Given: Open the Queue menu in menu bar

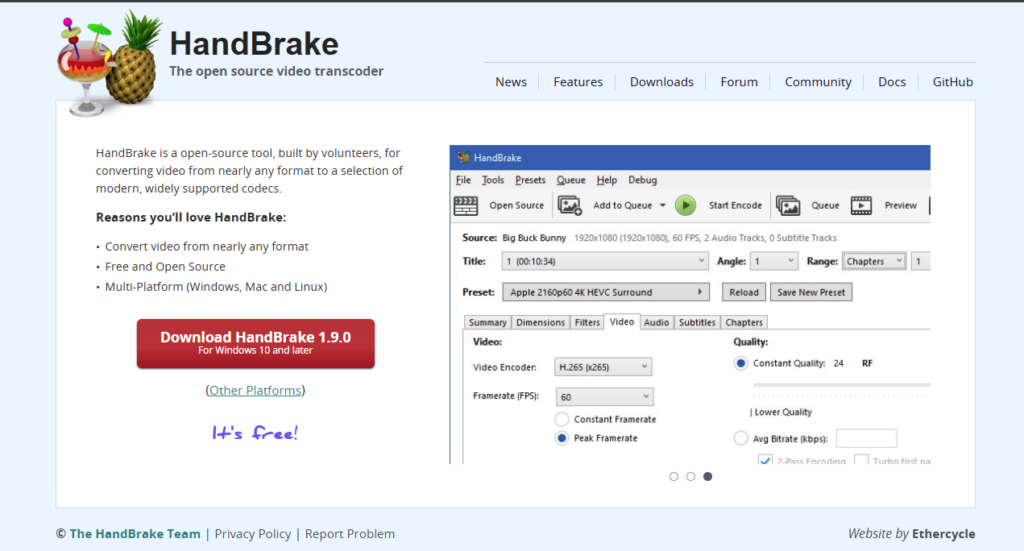Looking at the screenshot, I should tap(571, 180).
